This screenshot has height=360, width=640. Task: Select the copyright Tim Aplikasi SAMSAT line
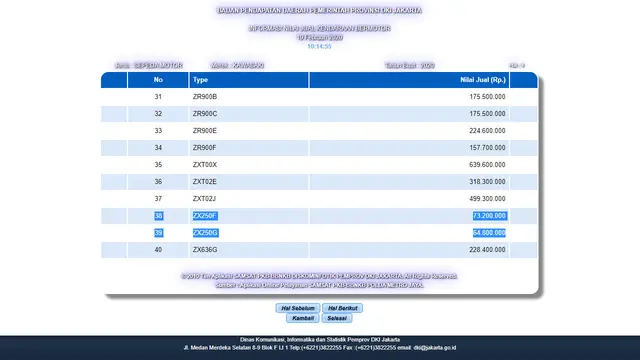coord(319,276)
